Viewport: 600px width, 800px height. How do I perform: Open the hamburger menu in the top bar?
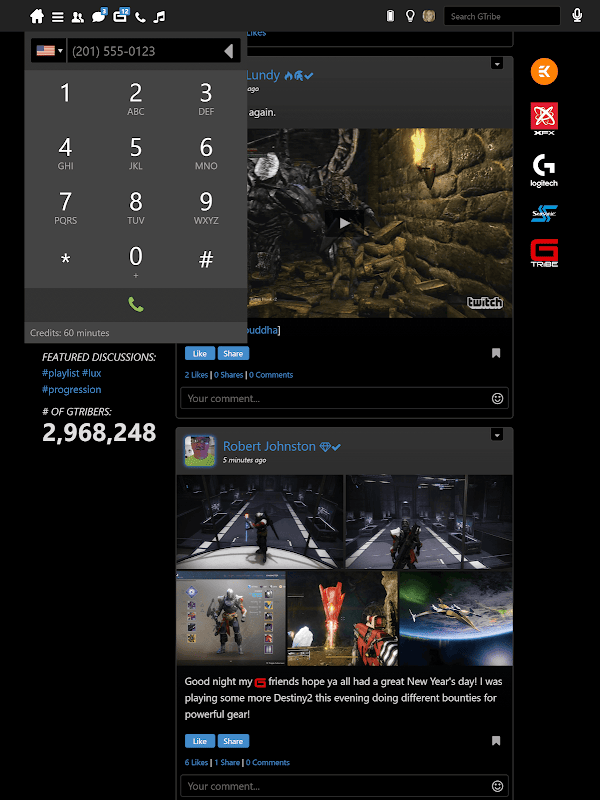(58, 17)
